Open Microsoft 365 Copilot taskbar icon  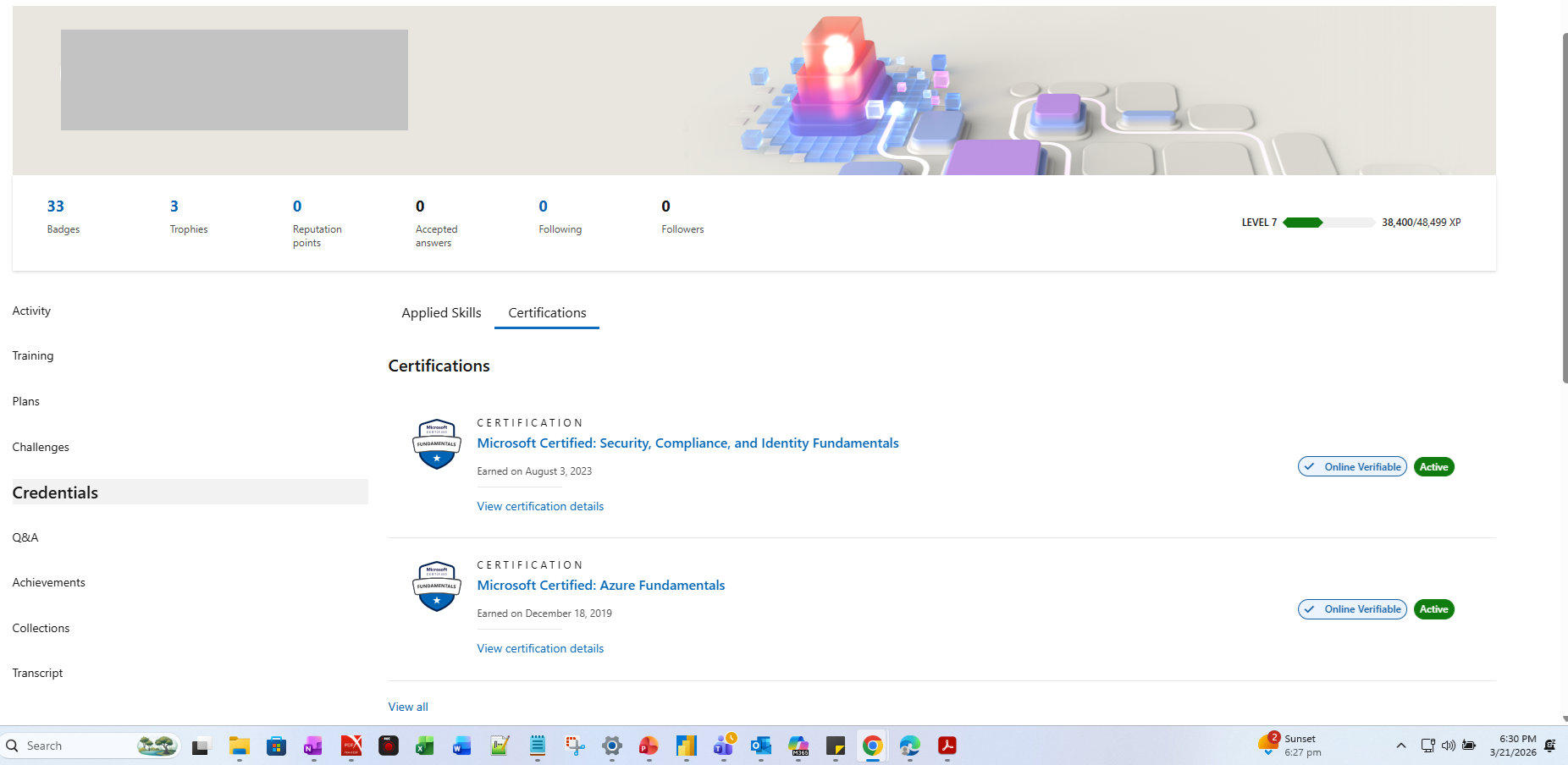(x=798, y=746)
